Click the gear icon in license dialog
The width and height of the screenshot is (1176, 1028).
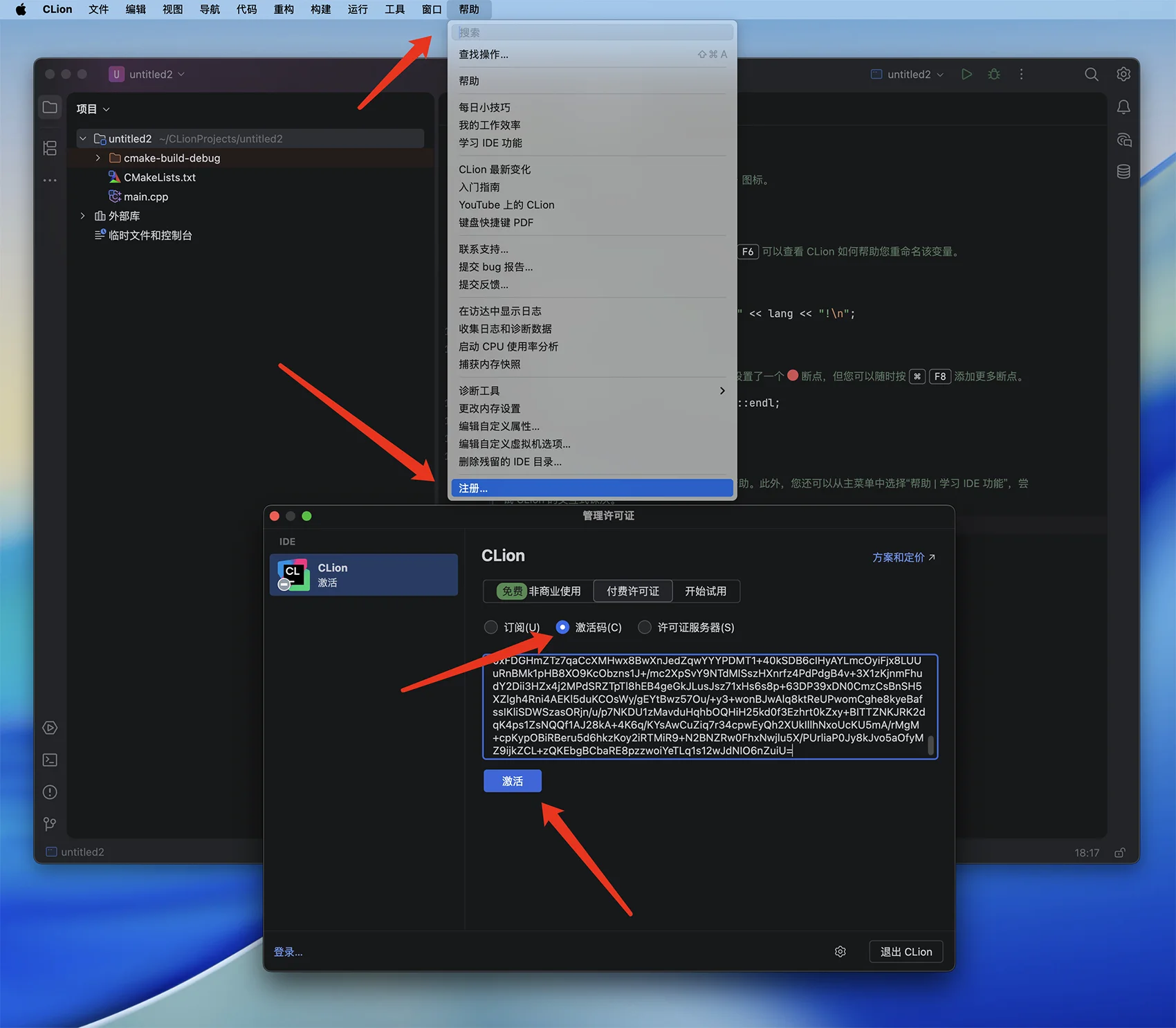840,952
